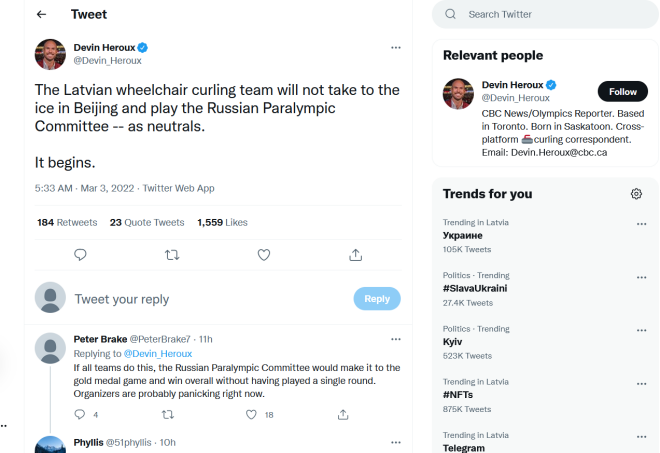This screenshot has height=453, width=660.
Task: Like the main tweet with the heart icon
Action: coord(264,255)
